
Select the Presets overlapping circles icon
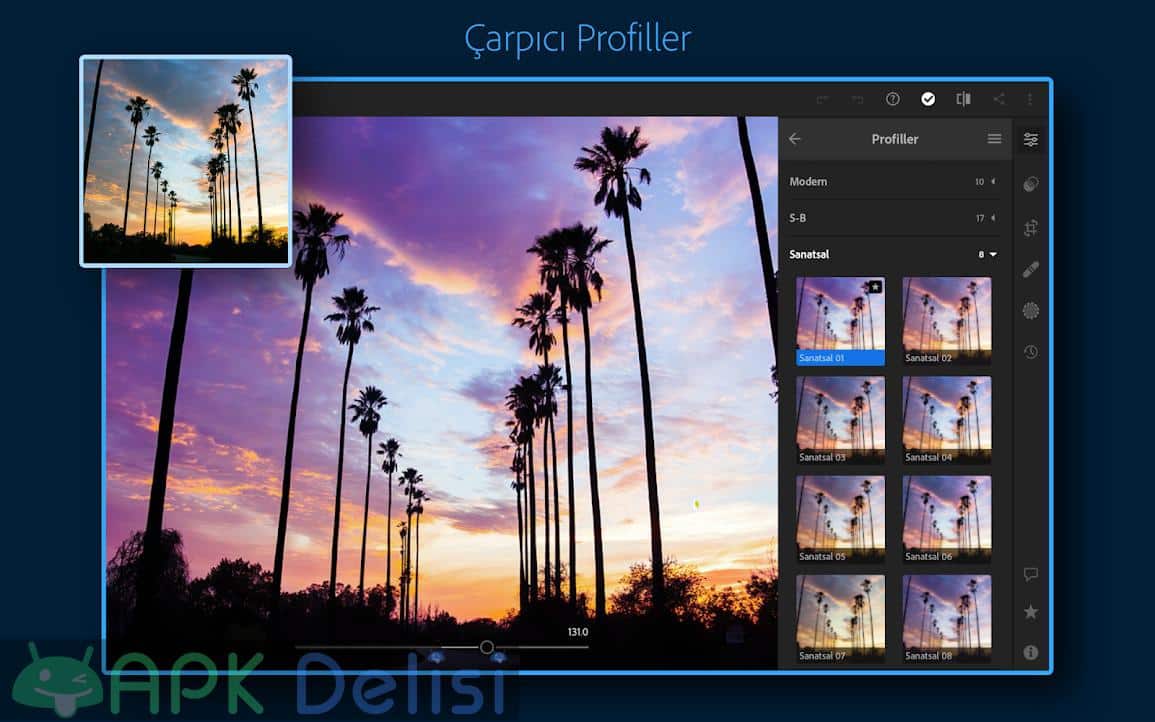pyautogui.click(x=1030, y=184)
